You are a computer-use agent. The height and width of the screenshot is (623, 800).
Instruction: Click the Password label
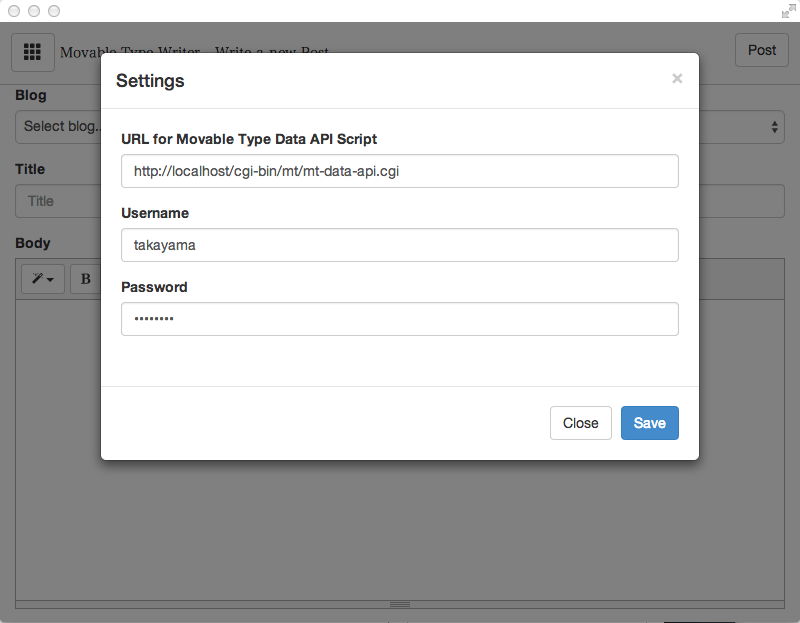[154, 287]
